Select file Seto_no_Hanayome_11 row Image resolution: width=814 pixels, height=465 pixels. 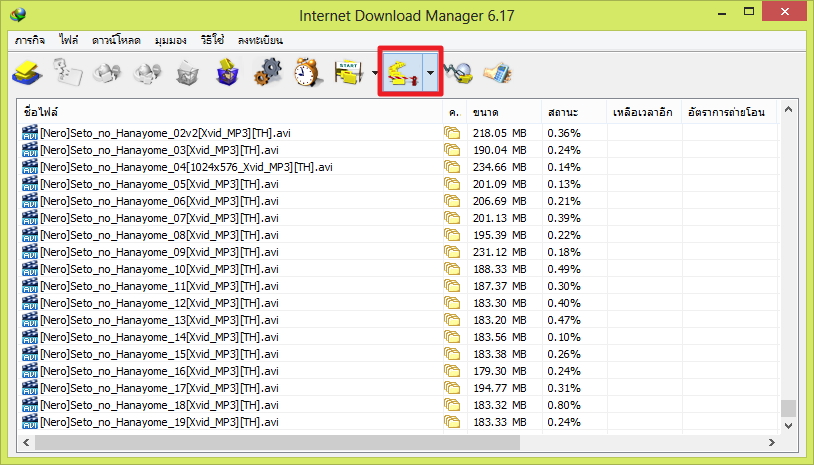point(399,286)
